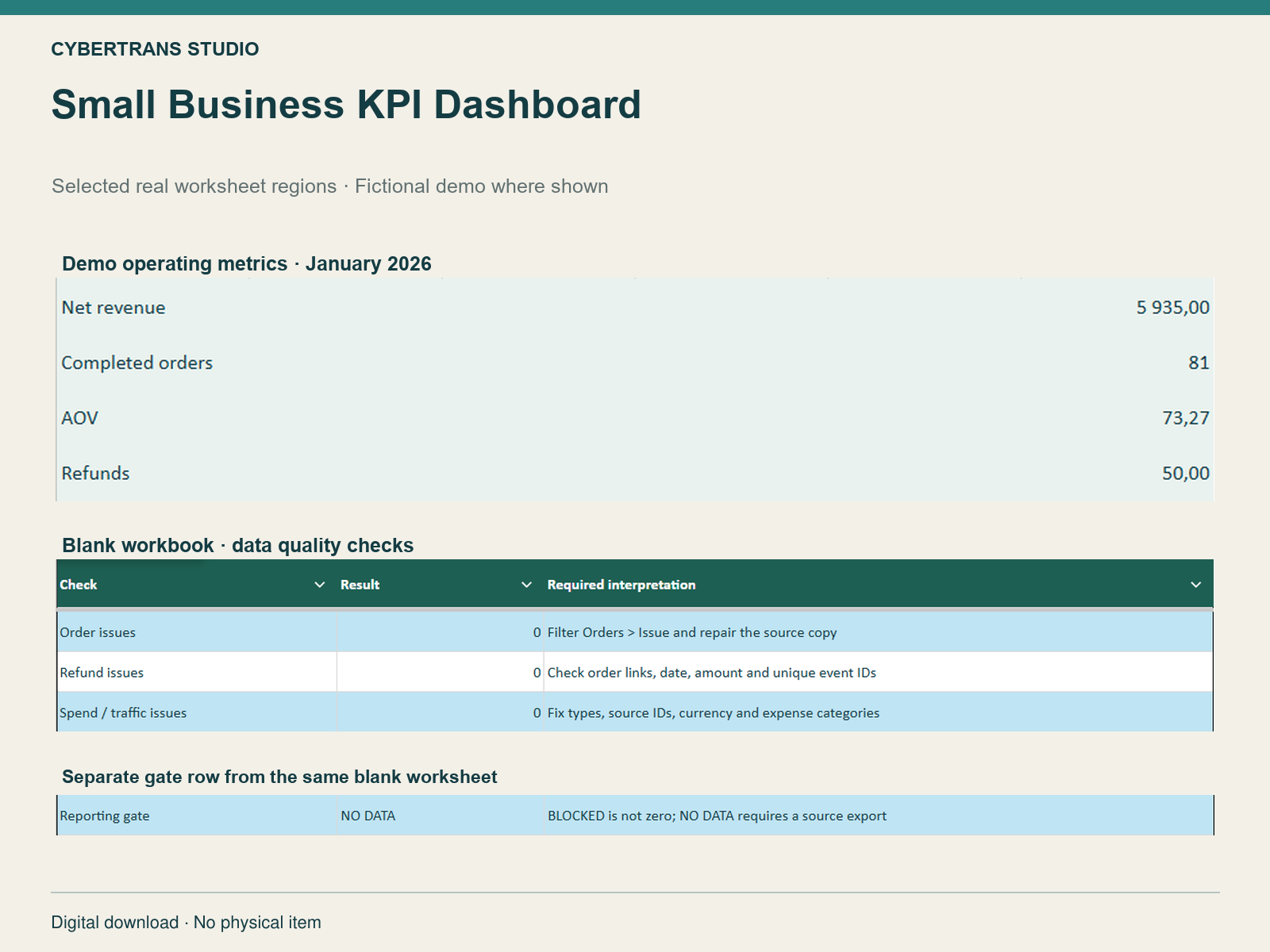Click 'Blank workbook · data quality checks' heading
Screen dimensions: 1270x952
tap(238, 545)
